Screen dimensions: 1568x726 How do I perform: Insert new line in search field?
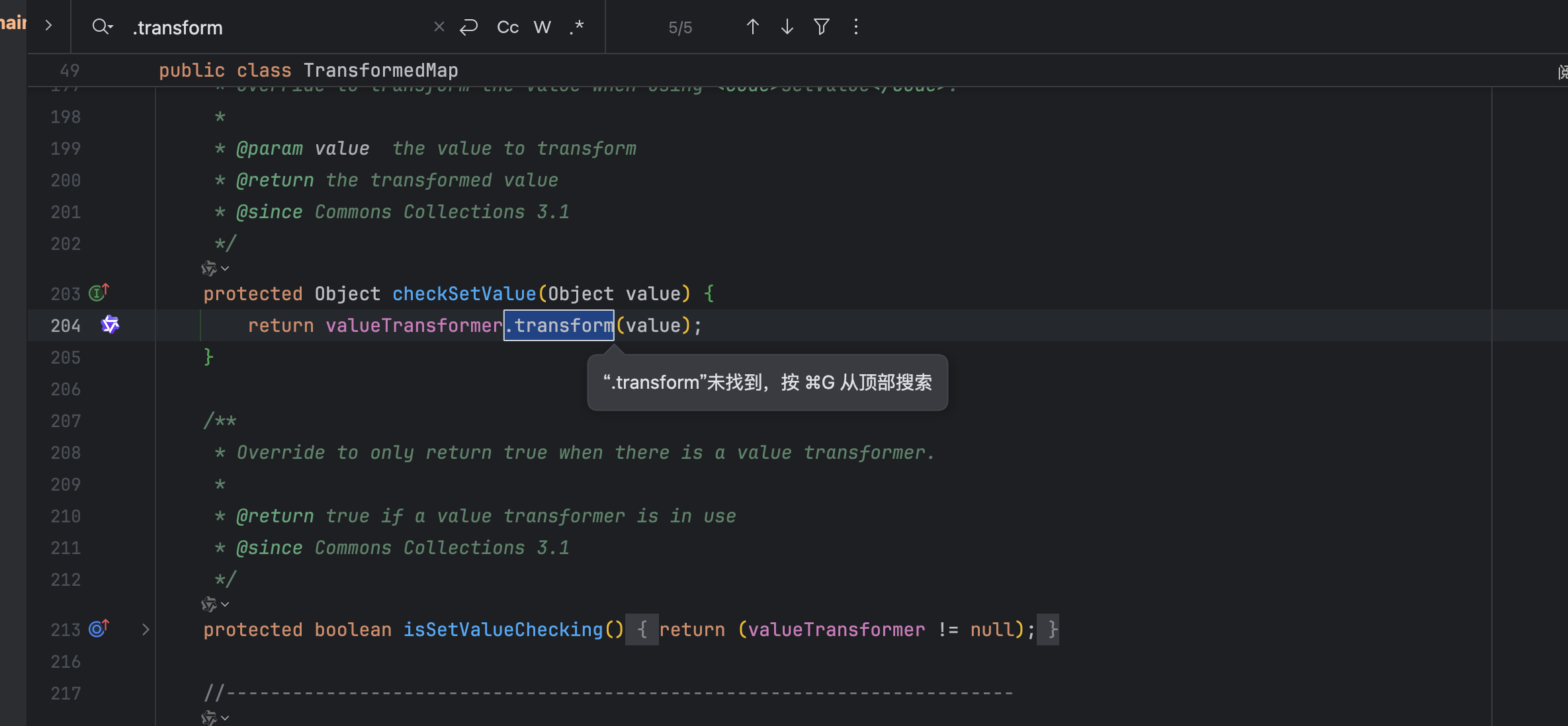(468, 27)
